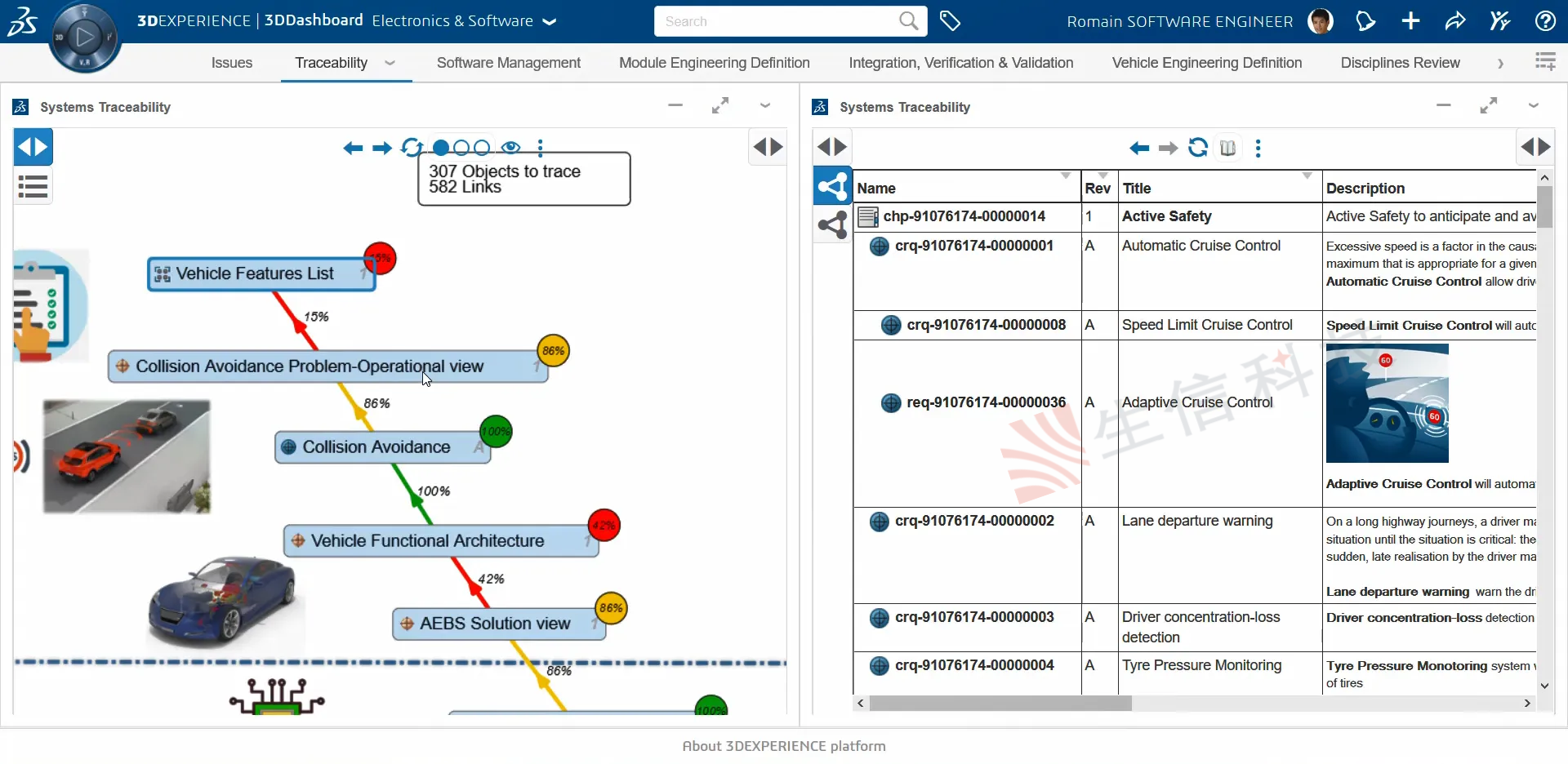Click the Adaptive Cruise Control dashboard image

click(x=1387, y=403)
